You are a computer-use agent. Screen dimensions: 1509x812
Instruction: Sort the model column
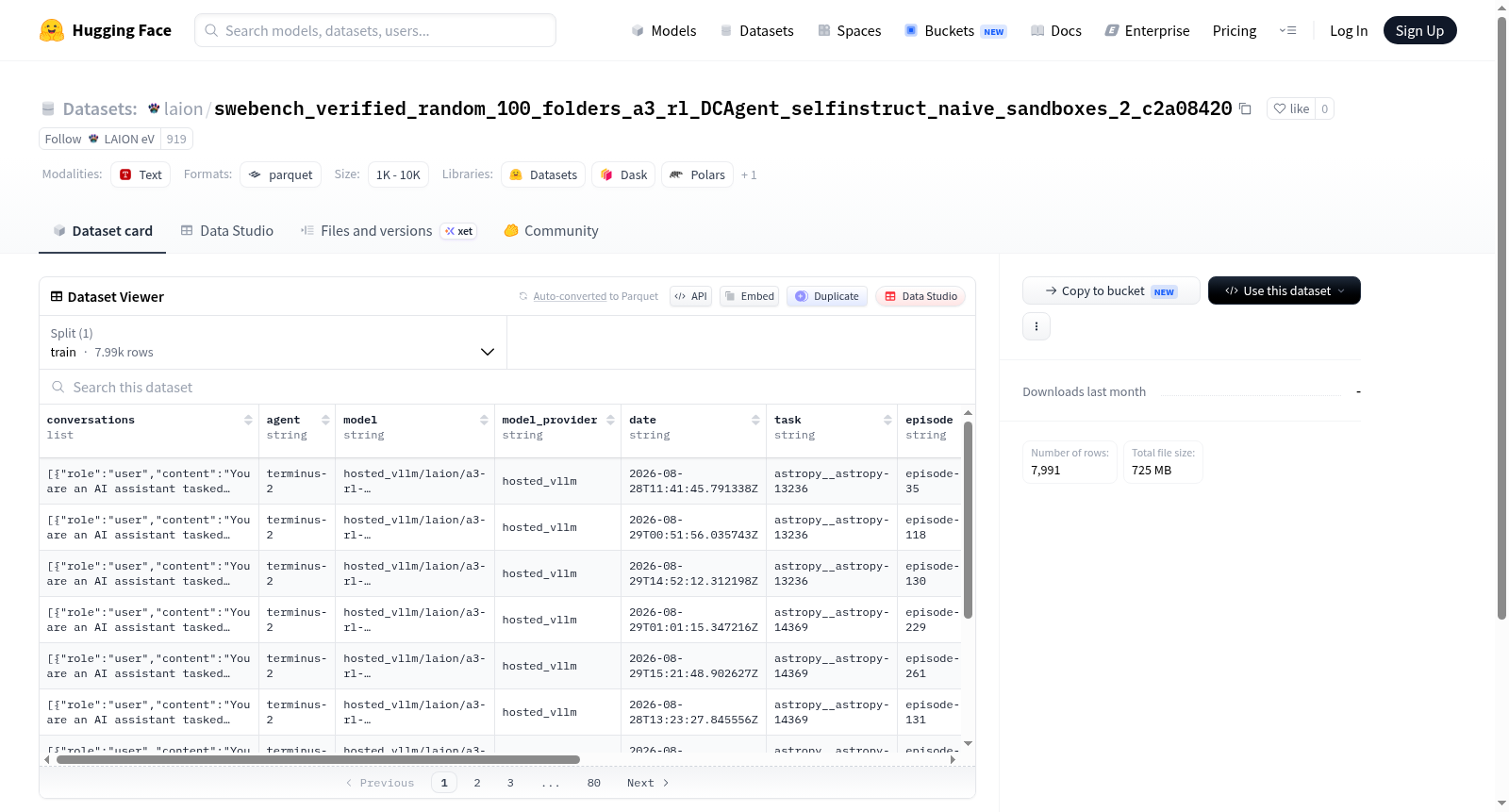[x=484, y=420]
